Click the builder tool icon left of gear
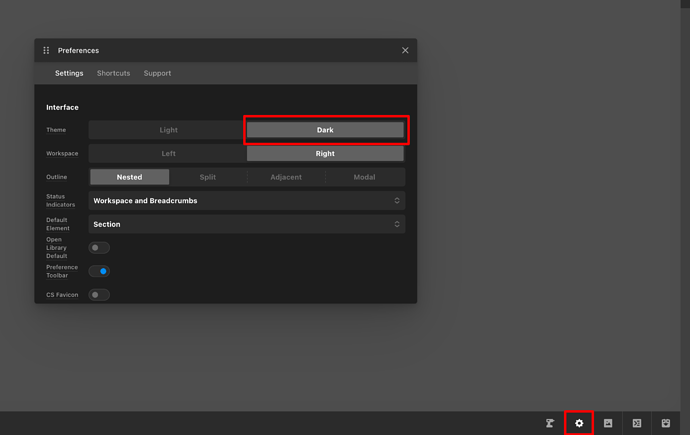The height and width of the screenshot is (435, 690). click(550, 423)
